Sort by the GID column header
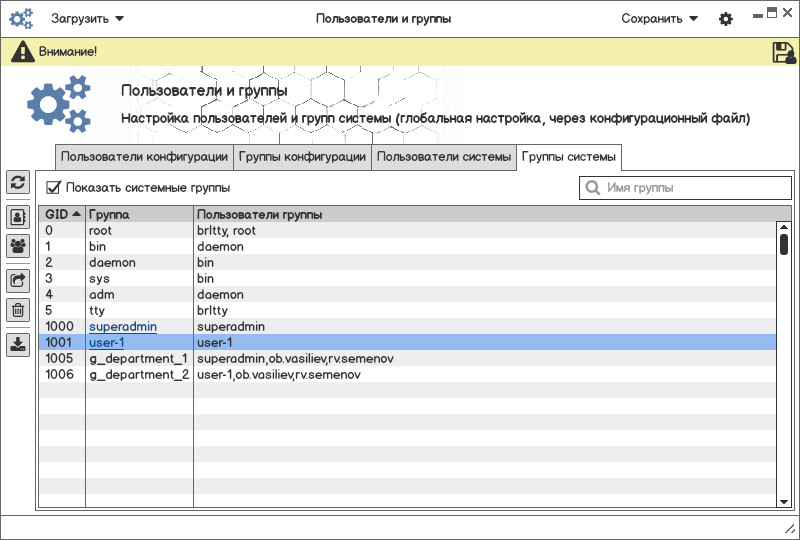The image size is (800, 540). click(x=62, y=215)
